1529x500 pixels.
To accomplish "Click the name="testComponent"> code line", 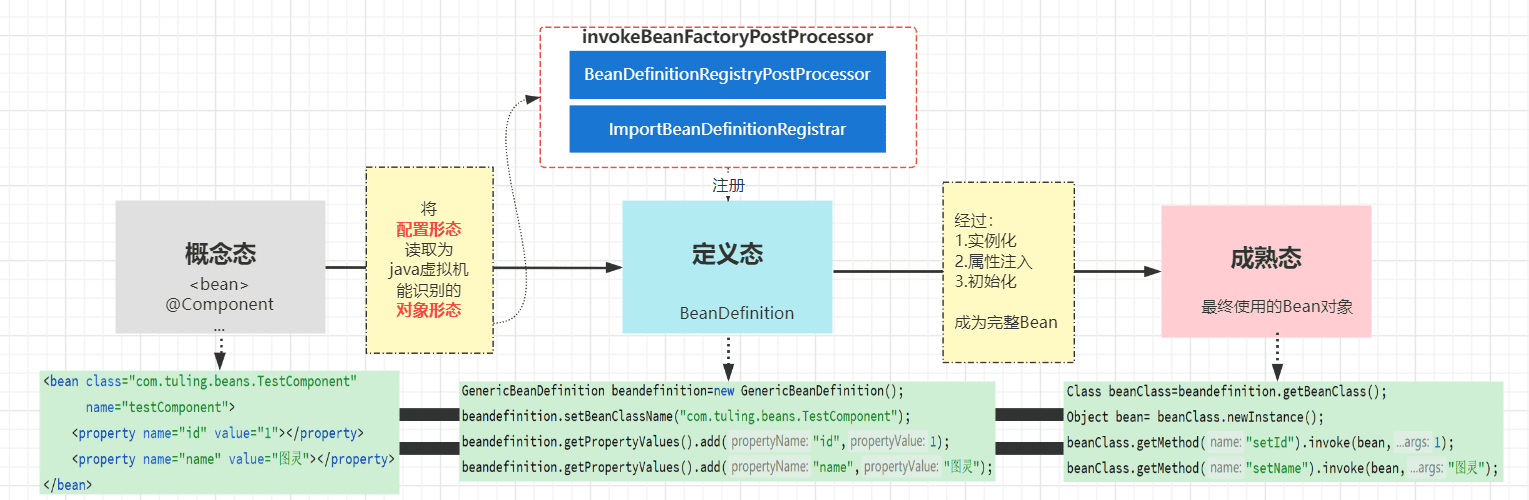I will coord(160,407).
